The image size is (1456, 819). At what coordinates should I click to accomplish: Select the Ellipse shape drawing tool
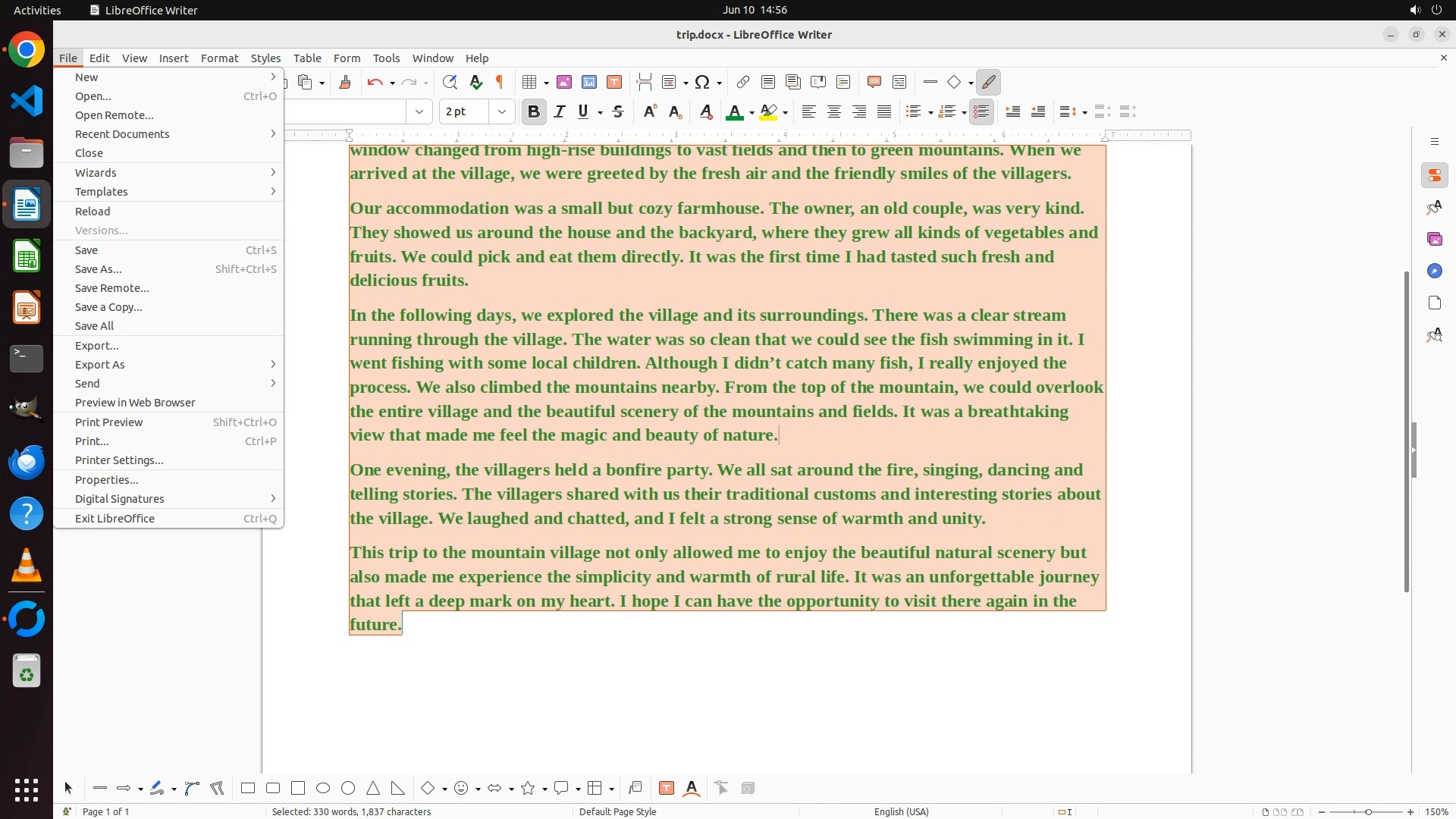(323, 789)
